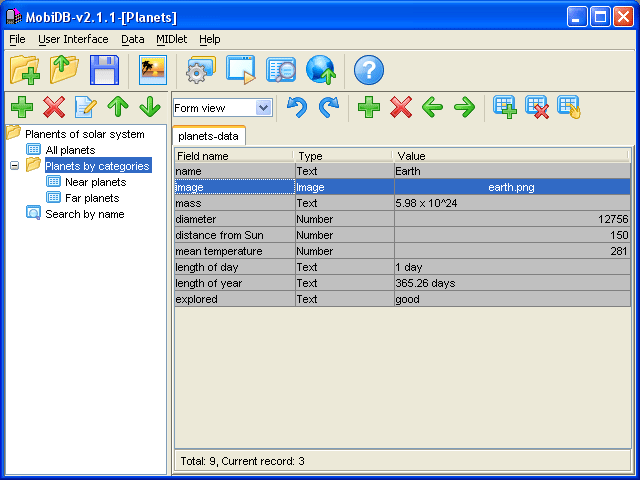
Task: Click the table icon with hand
Action: tap(569, 107)
